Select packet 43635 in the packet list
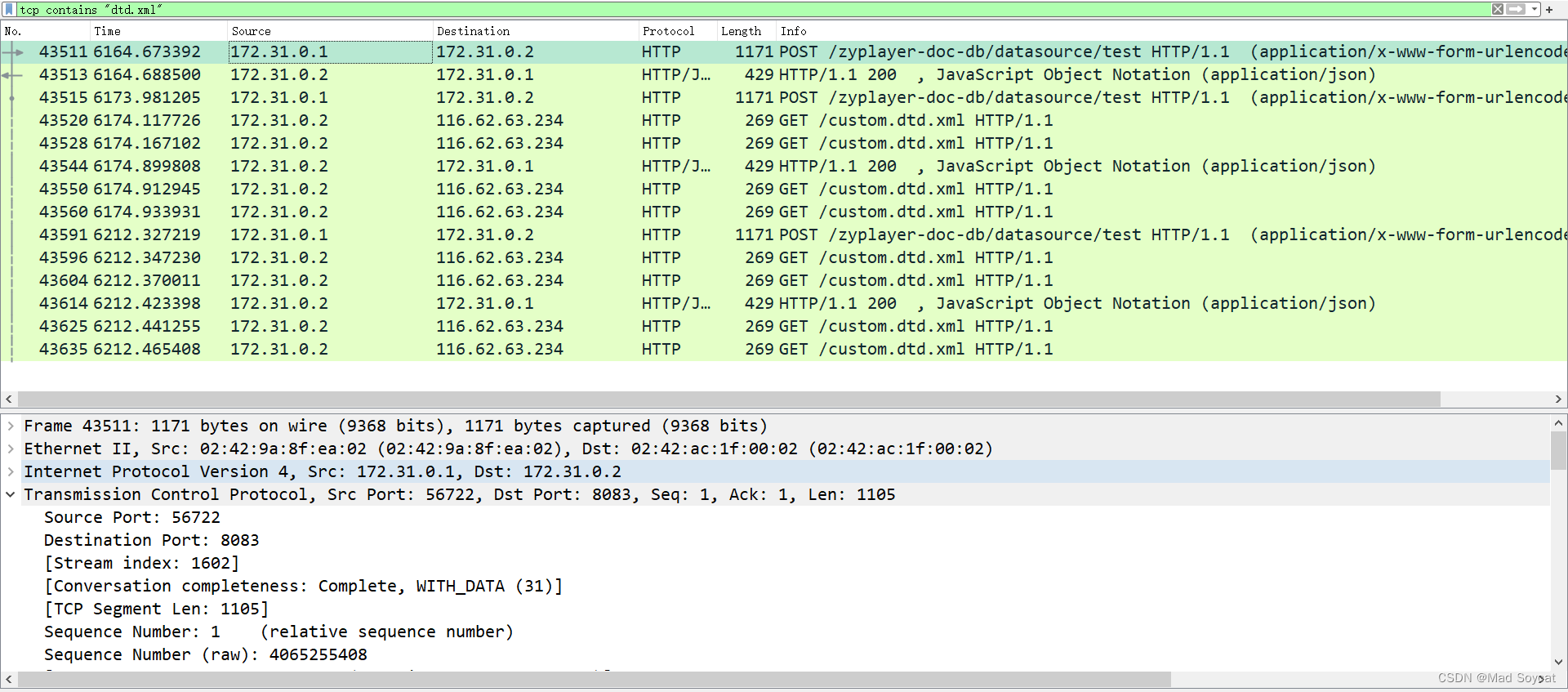 784,349
